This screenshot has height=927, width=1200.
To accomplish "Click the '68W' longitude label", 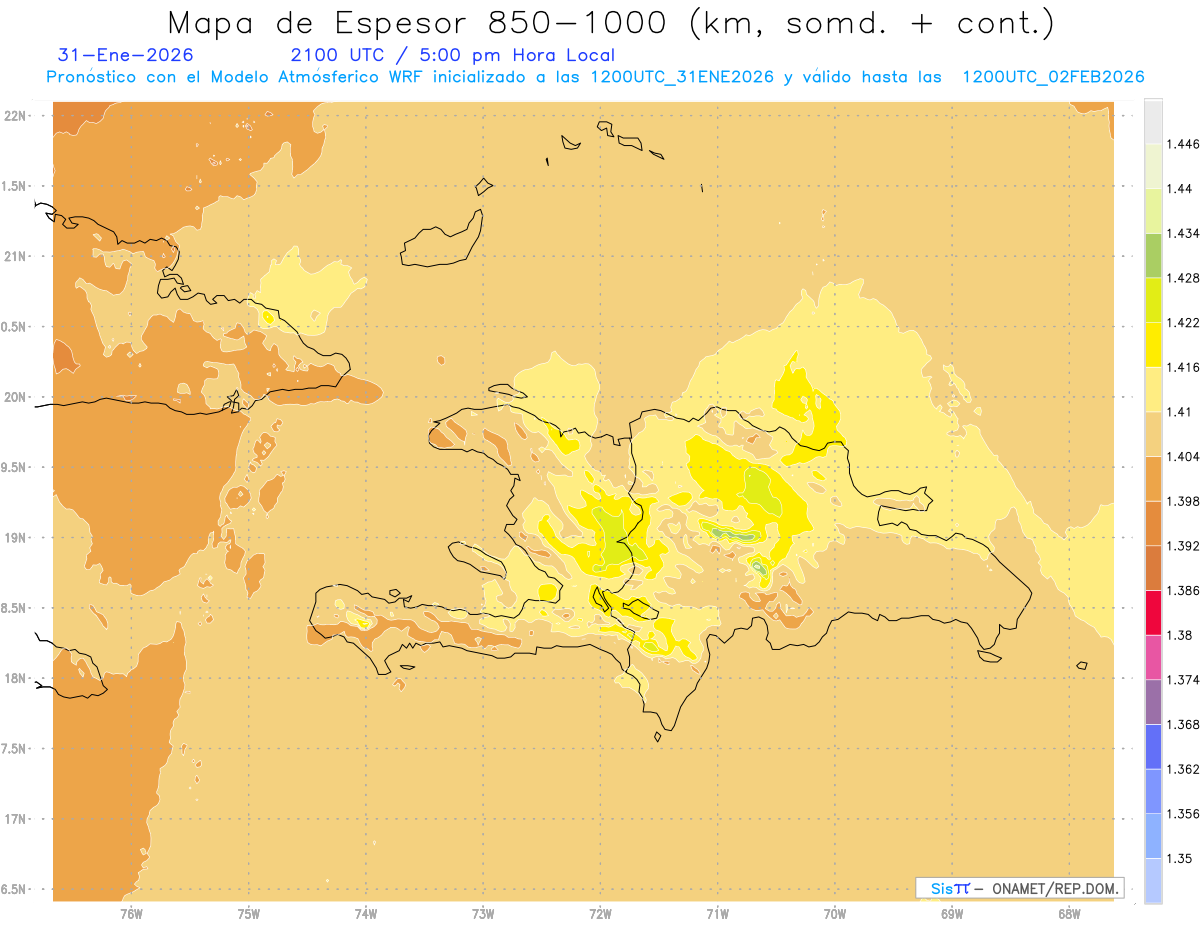I will tap(1069, 914).
